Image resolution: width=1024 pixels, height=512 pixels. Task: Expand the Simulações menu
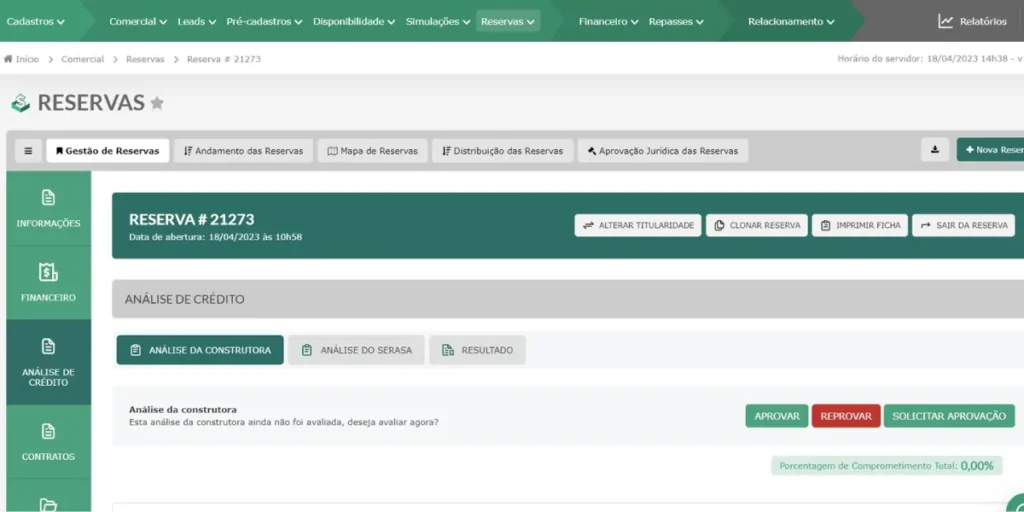438,22
